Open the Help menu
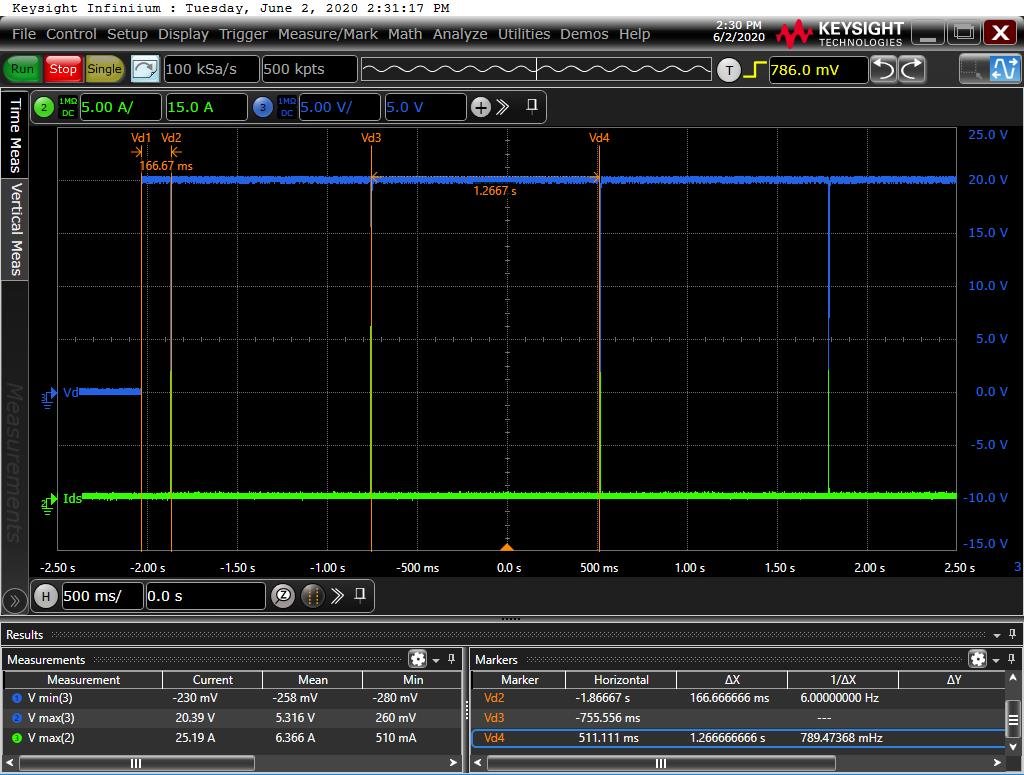1024x775 pixels. pos(634,34)
